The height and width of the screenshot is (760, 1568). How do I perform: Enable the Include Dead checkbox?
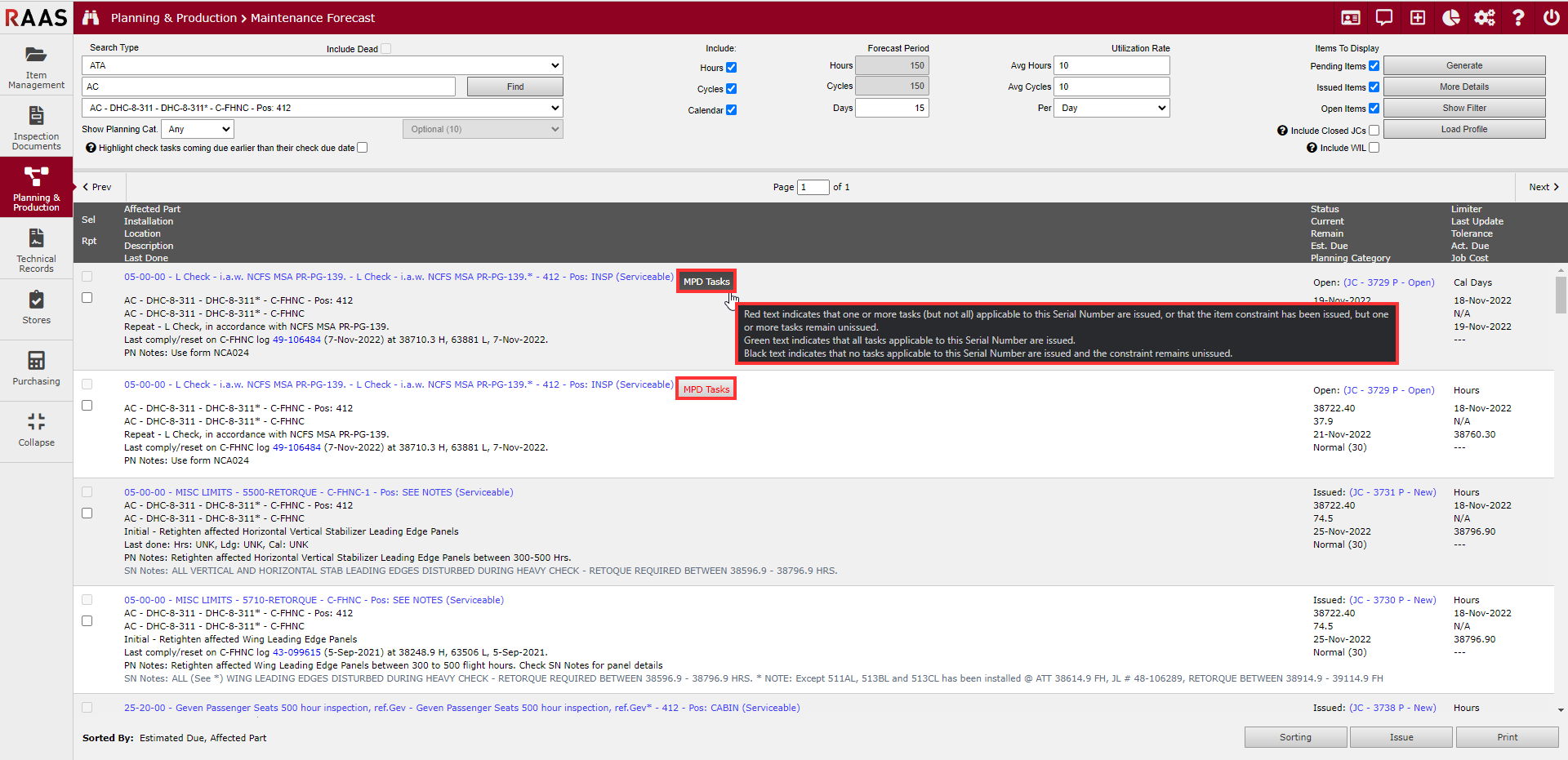[x=385, y=49]
